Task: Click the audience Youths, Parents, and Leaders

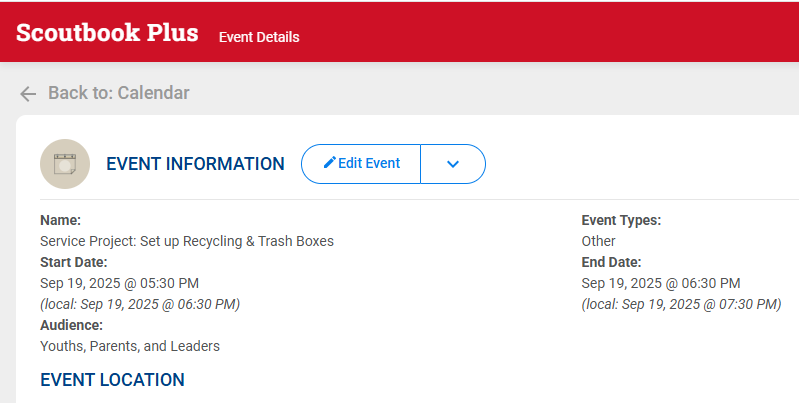Action: click(x=130, y=346)
